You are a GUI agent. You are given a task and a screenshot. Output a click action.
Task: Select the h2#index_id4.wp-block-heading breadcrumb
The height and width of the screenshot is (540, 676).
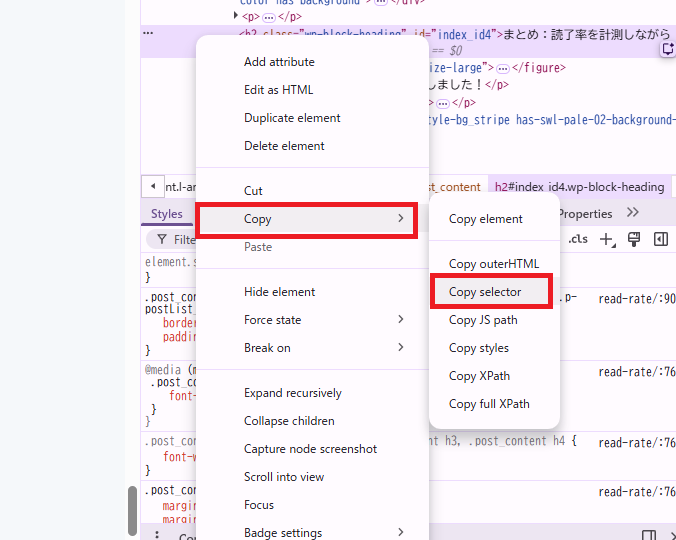point(579,187)
